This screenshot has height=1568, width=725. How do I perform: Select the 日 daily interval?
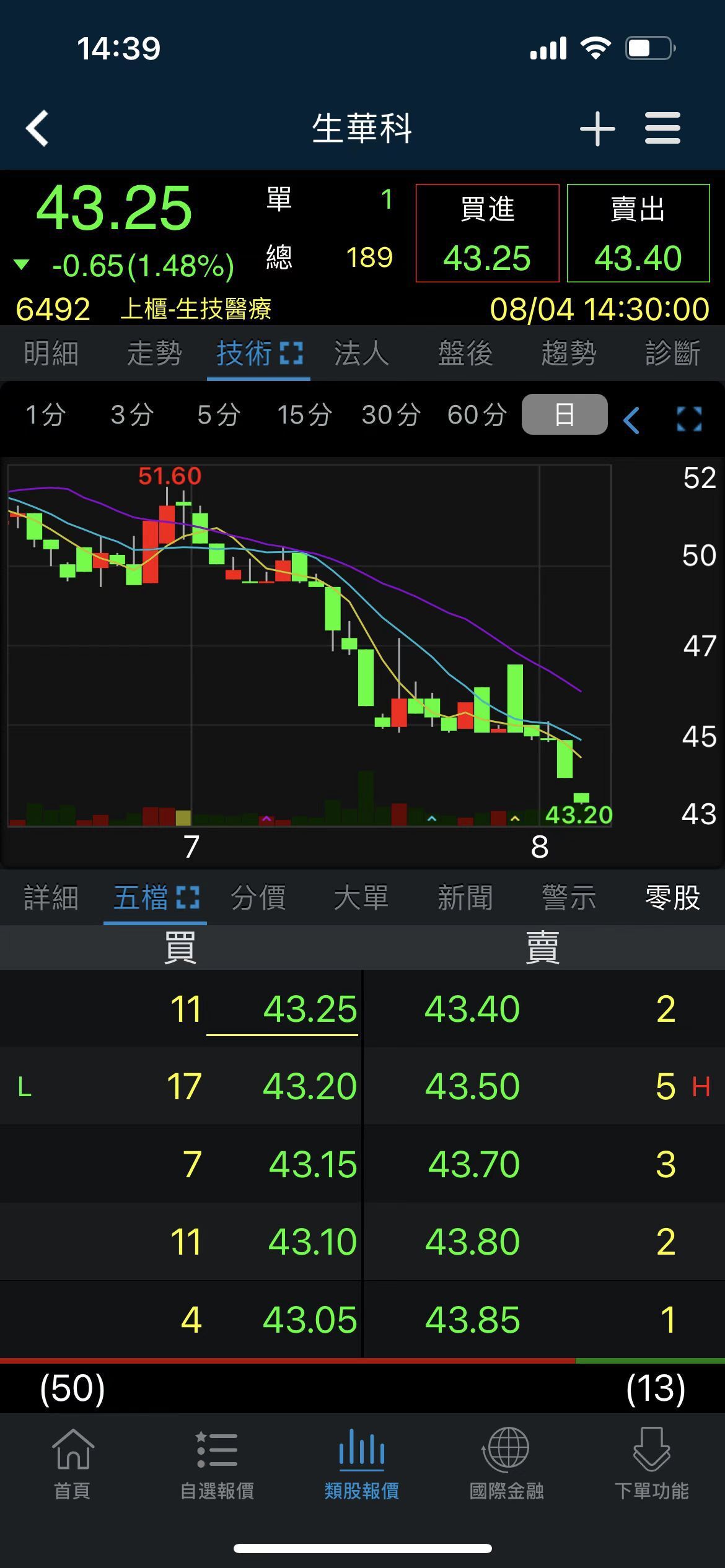[x=565, y=414]
